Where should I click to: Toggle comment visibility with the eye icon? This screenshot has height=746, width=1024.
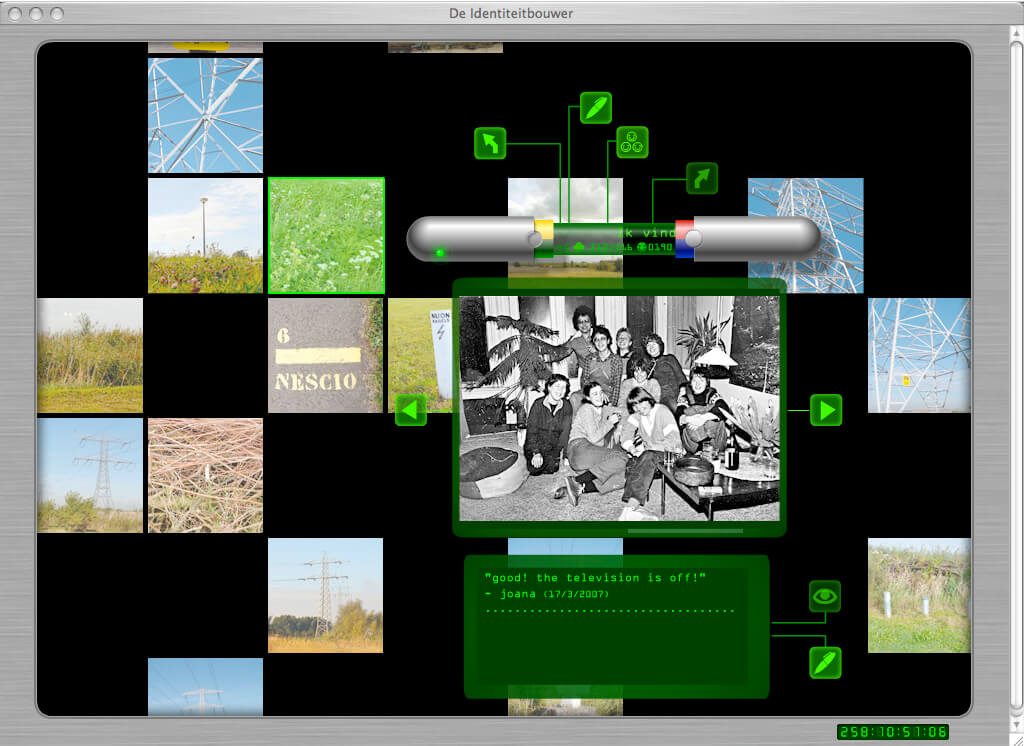[x=825, y=597]
